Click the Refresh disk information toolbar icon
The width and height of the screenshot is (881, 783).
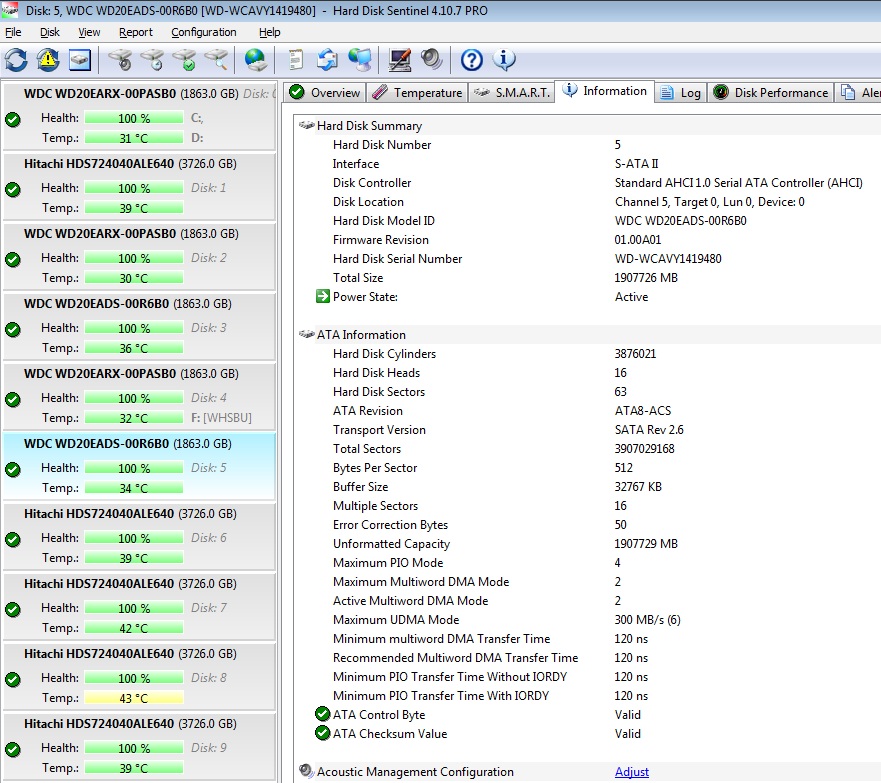(16, 60)
